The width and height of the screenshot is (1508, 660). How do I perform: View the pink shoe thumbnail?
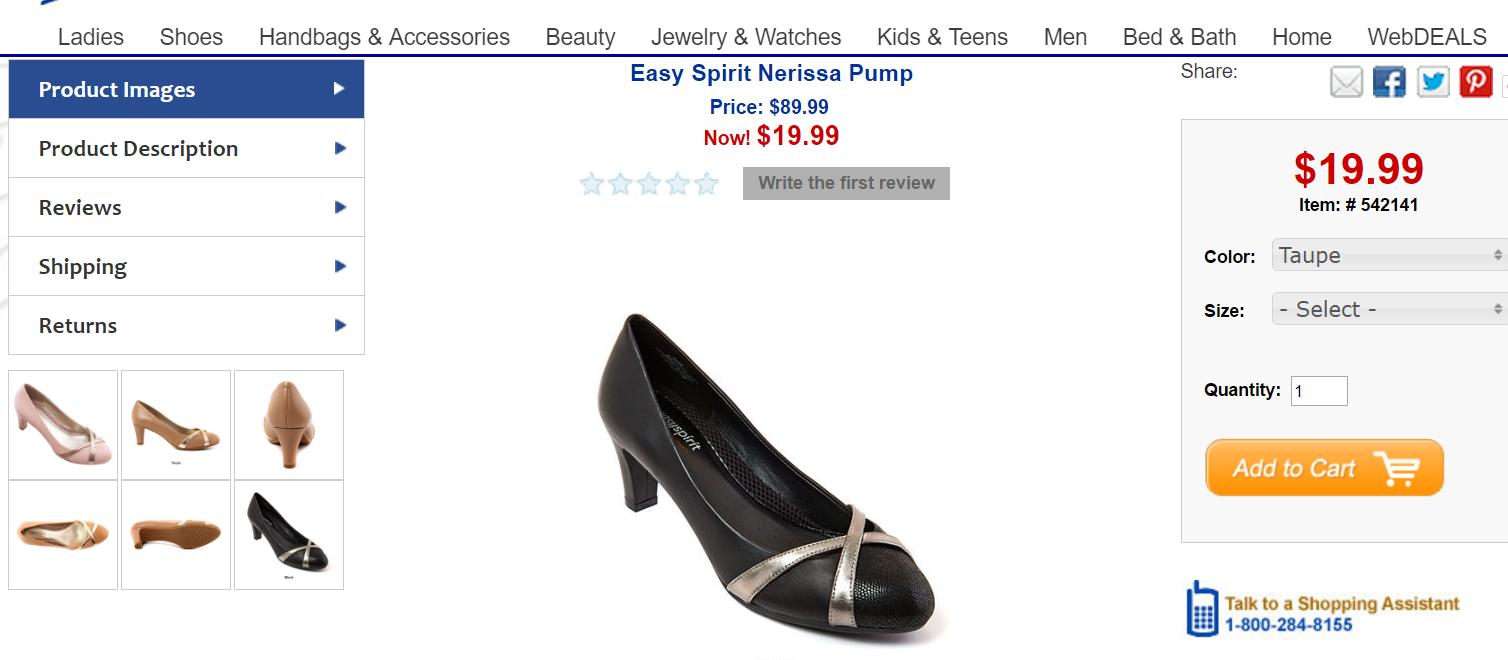63,425
